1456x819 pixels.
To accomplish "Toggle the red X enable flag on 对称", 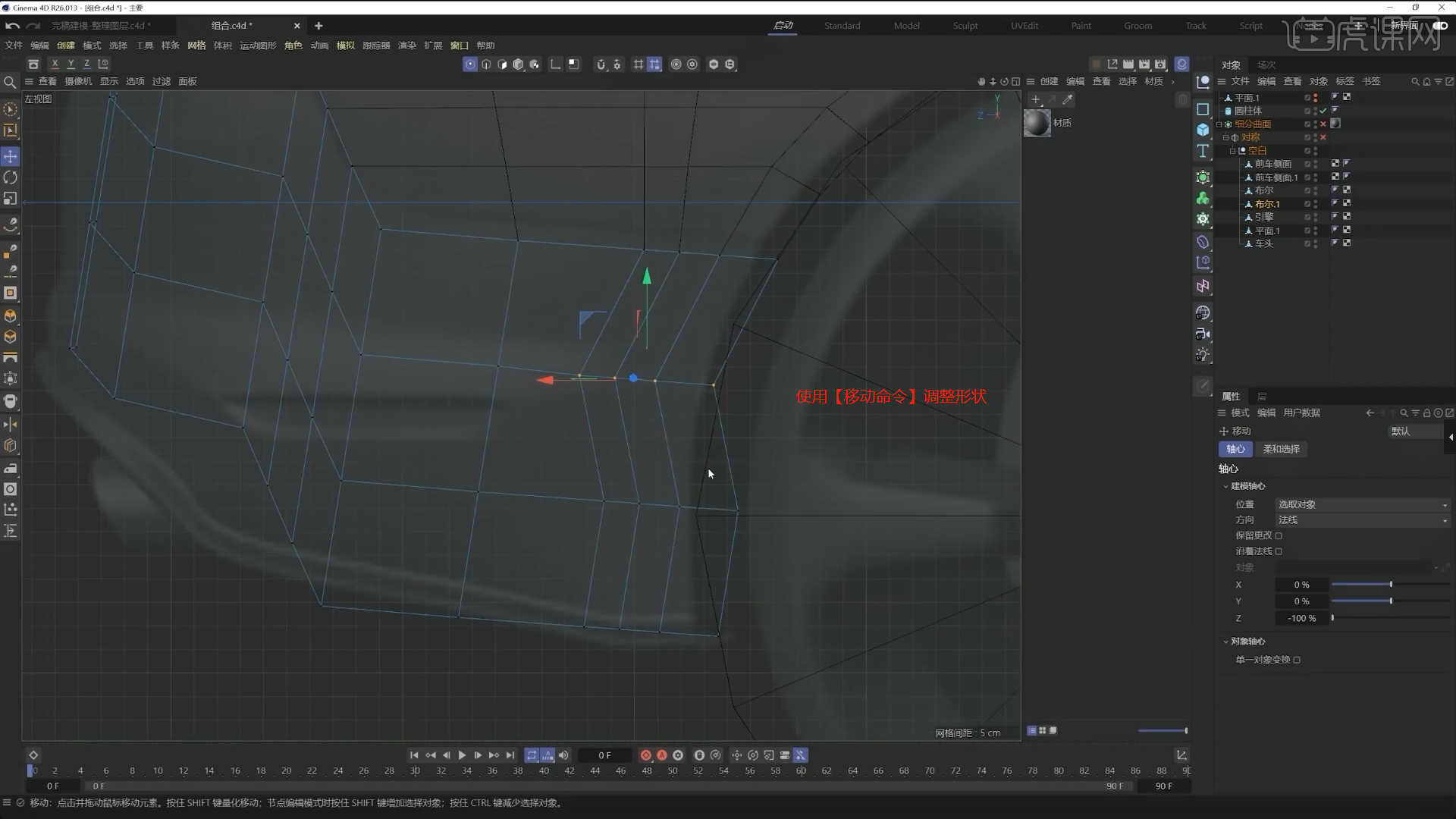I will point(1323,137).
